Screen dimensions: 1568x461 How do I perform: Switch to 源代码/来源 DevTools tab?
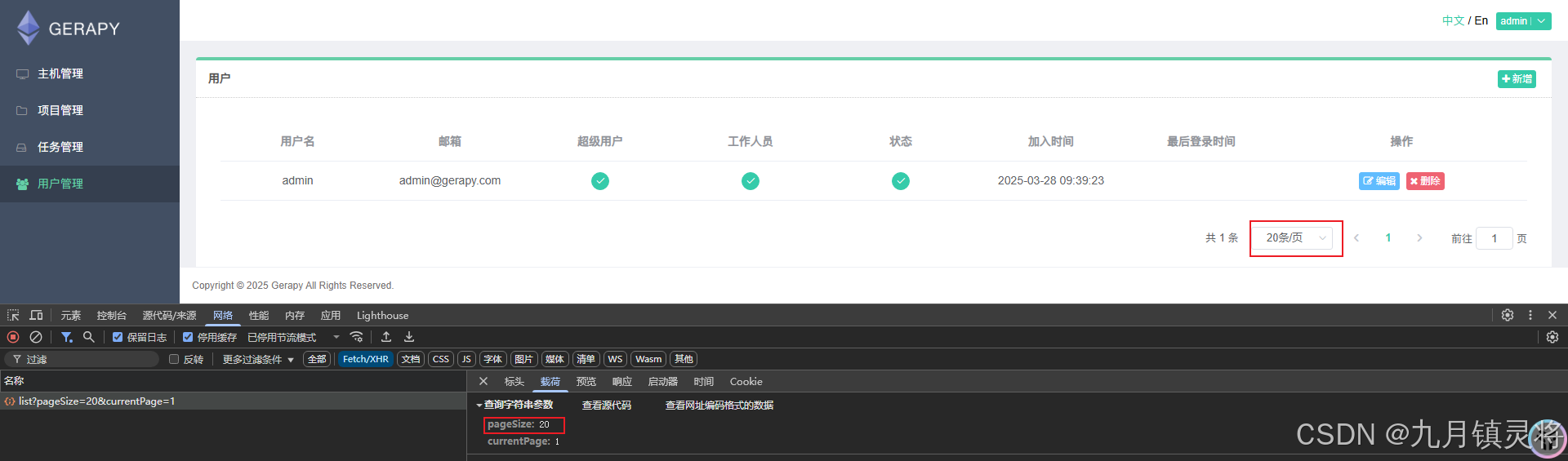[169, 315]
